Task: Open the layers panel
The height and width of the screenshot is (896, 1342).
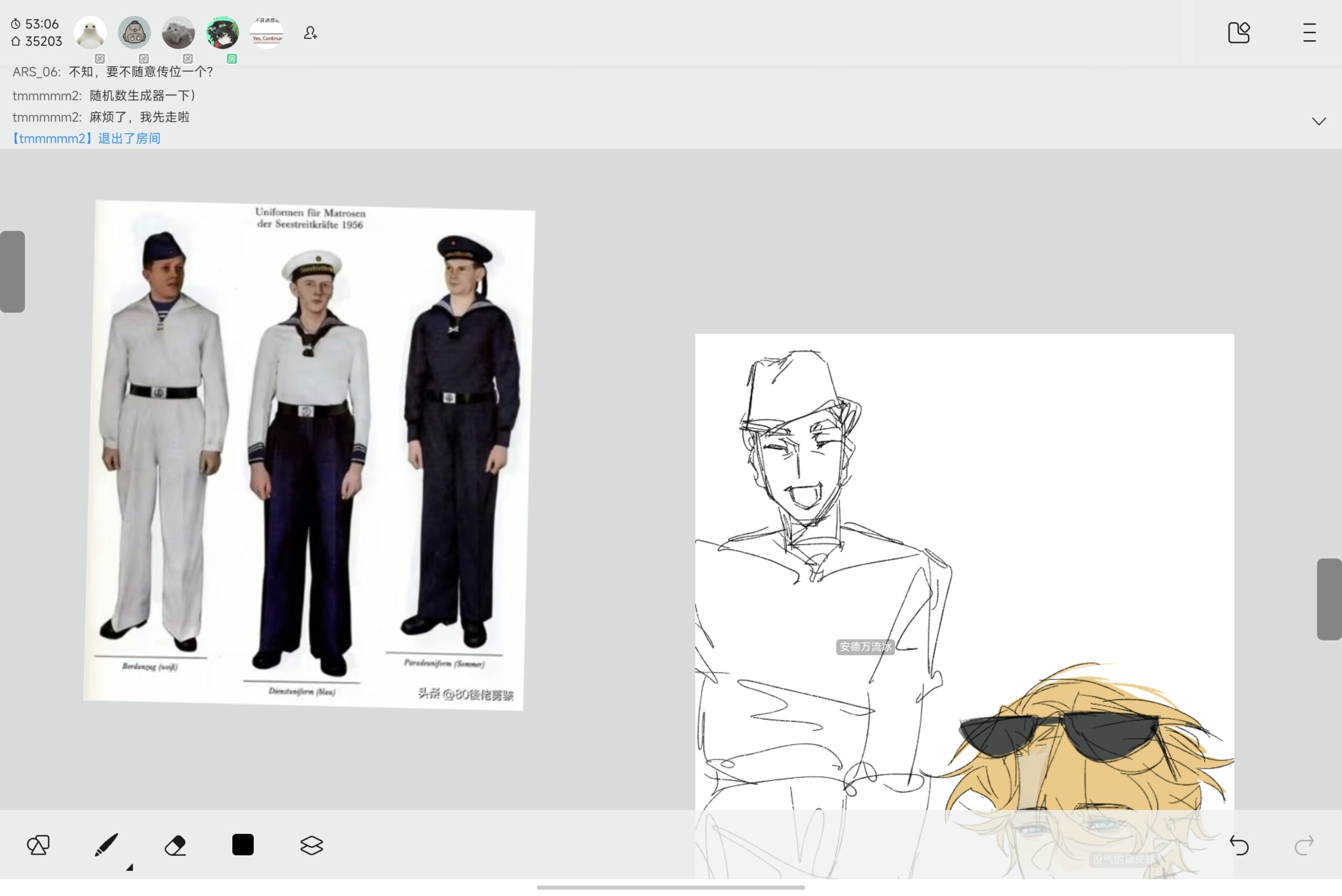Action: pos(311,845)
